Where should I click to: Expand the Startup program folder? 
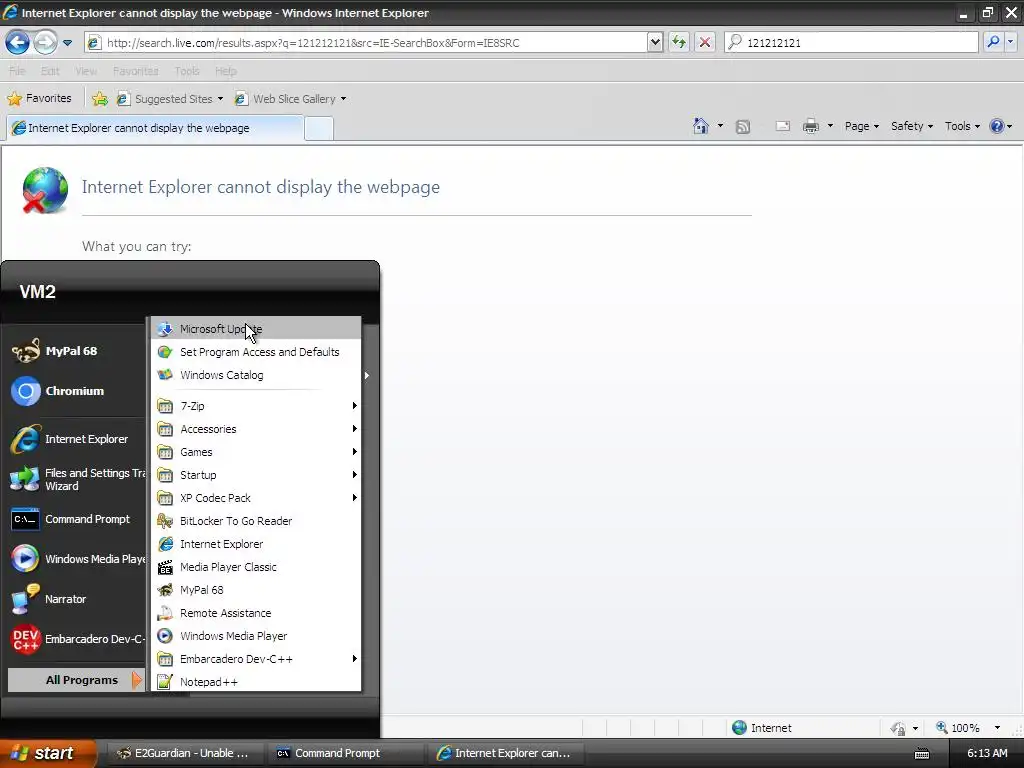coord(256,475)
